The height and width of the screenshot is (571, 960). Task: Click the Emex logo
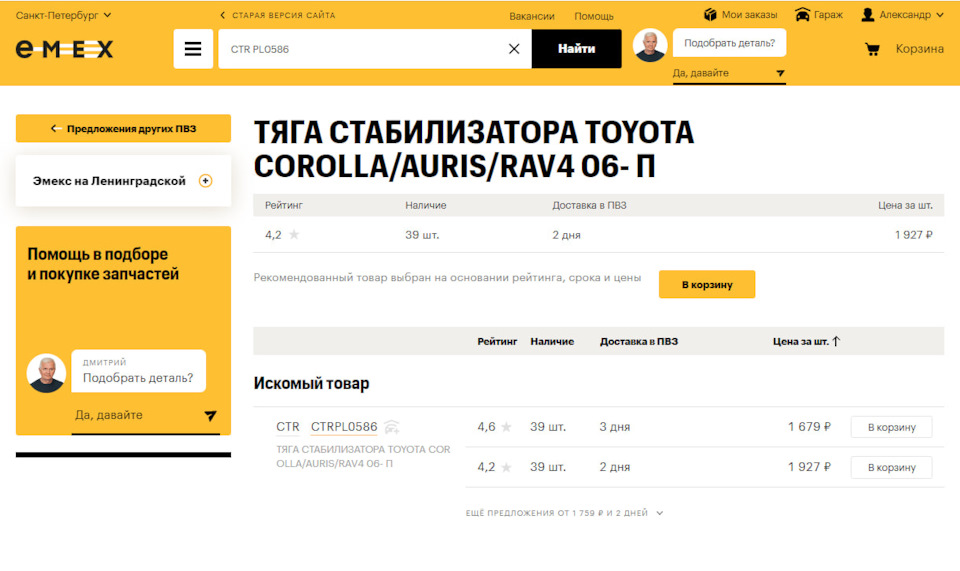(x=64, y=49)
